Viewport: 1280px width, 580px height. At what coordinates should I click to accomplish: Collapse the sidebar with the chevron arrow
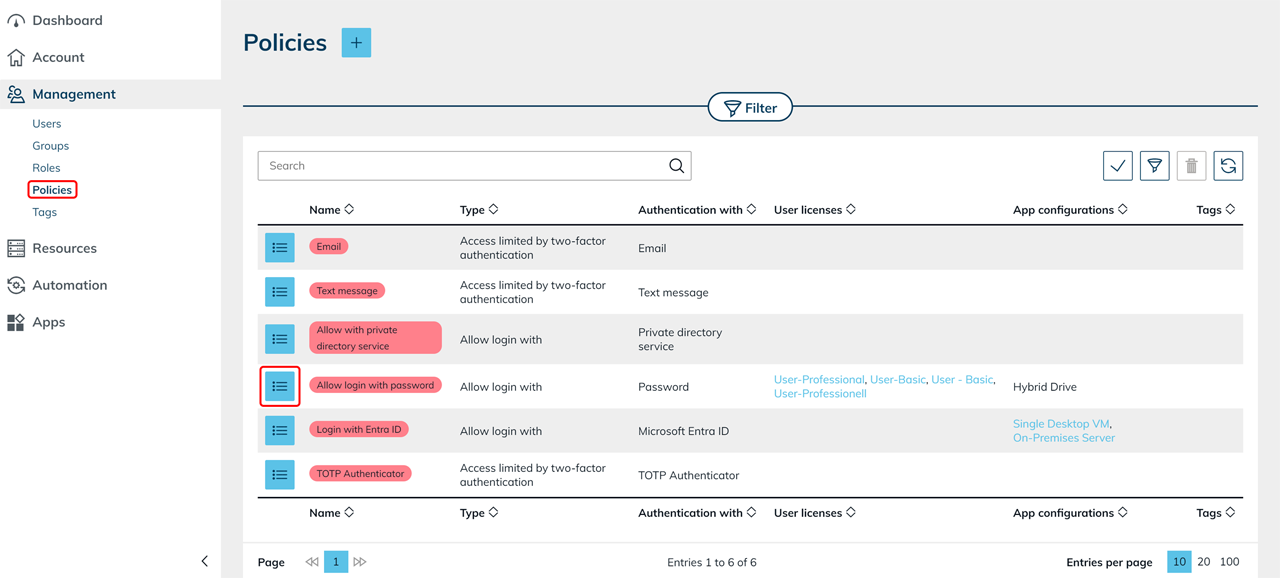(205, 562)
